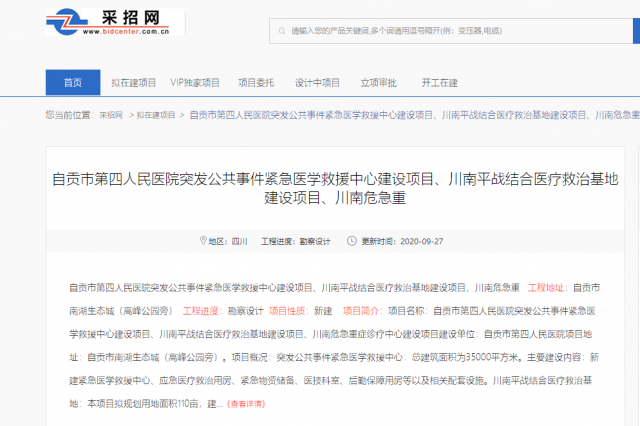Click the clock icon beside 更新时间
640x426 pixels.
click(x=354, y=242)
